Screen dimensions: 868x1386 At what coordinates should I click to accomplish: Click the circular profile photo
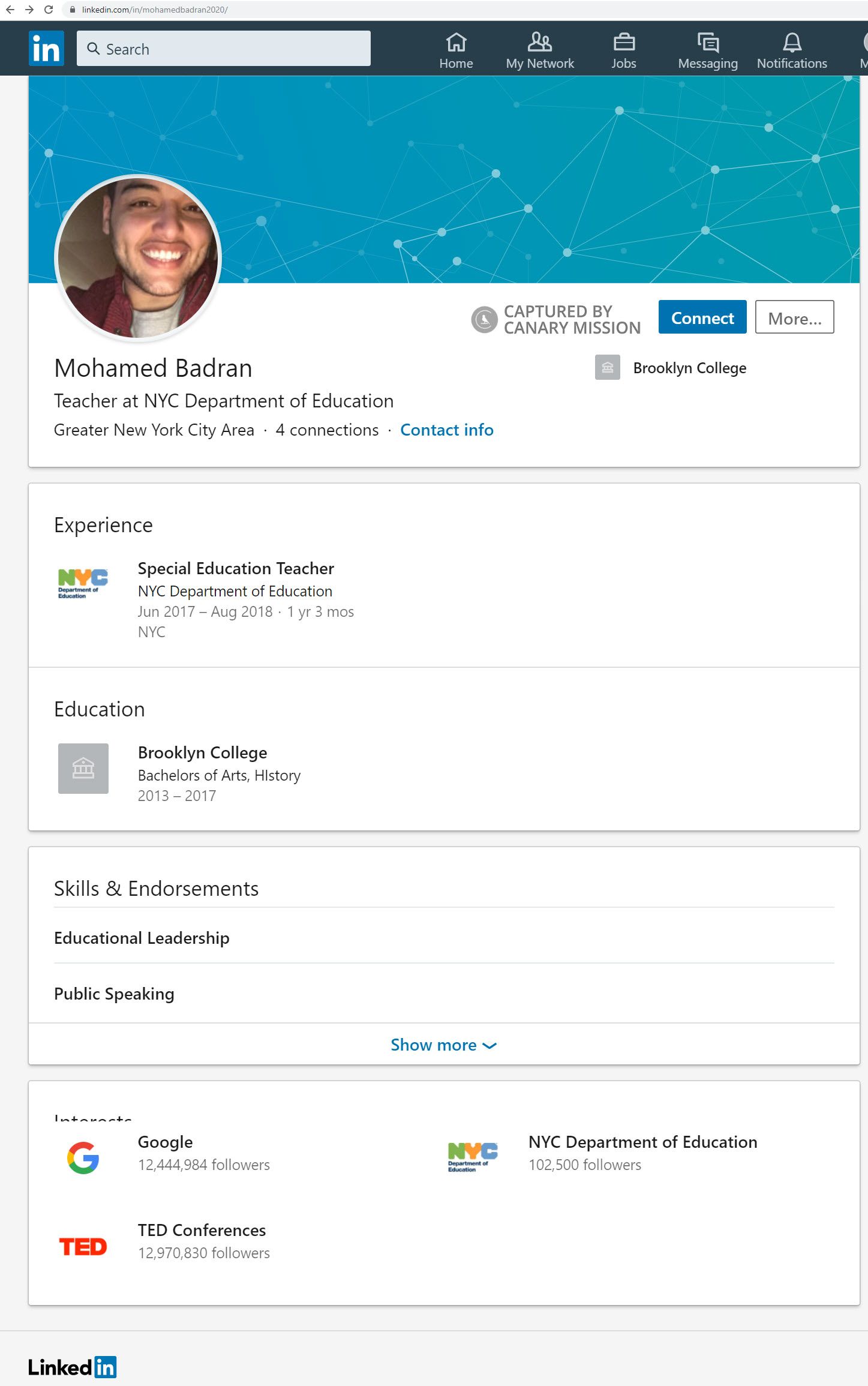point(138,258)
